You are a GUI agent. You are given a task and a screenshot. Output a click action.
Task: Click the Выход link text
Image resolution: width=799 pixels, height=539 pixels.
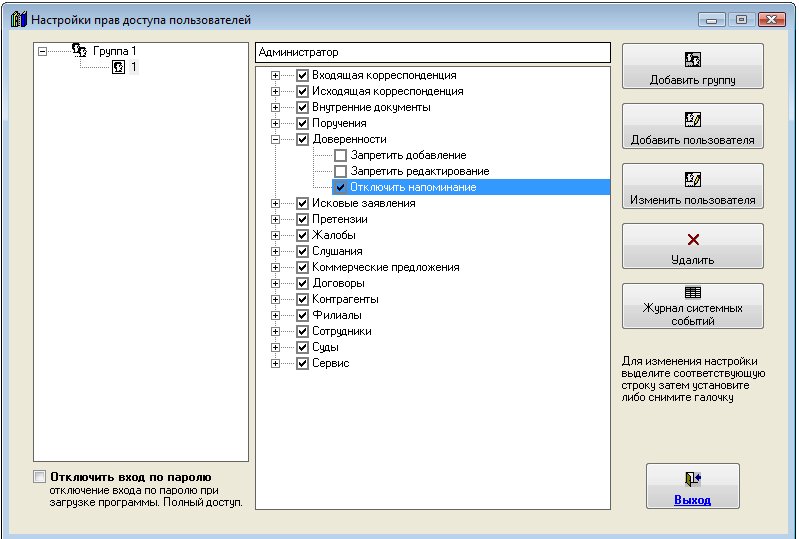click(693, 500)
